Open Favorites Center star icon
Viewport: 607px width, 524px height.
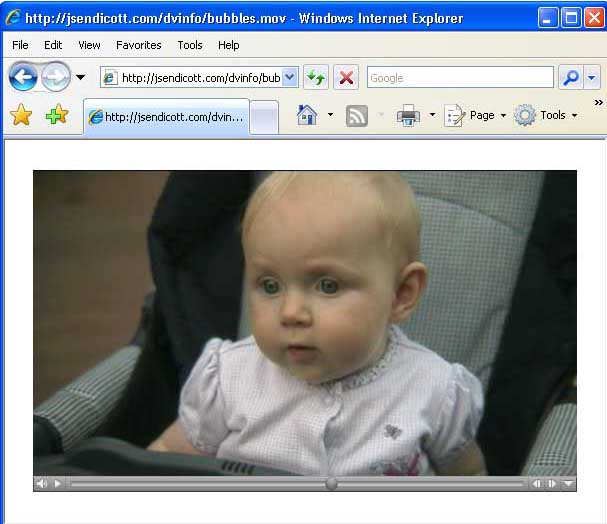click(21, 115)
